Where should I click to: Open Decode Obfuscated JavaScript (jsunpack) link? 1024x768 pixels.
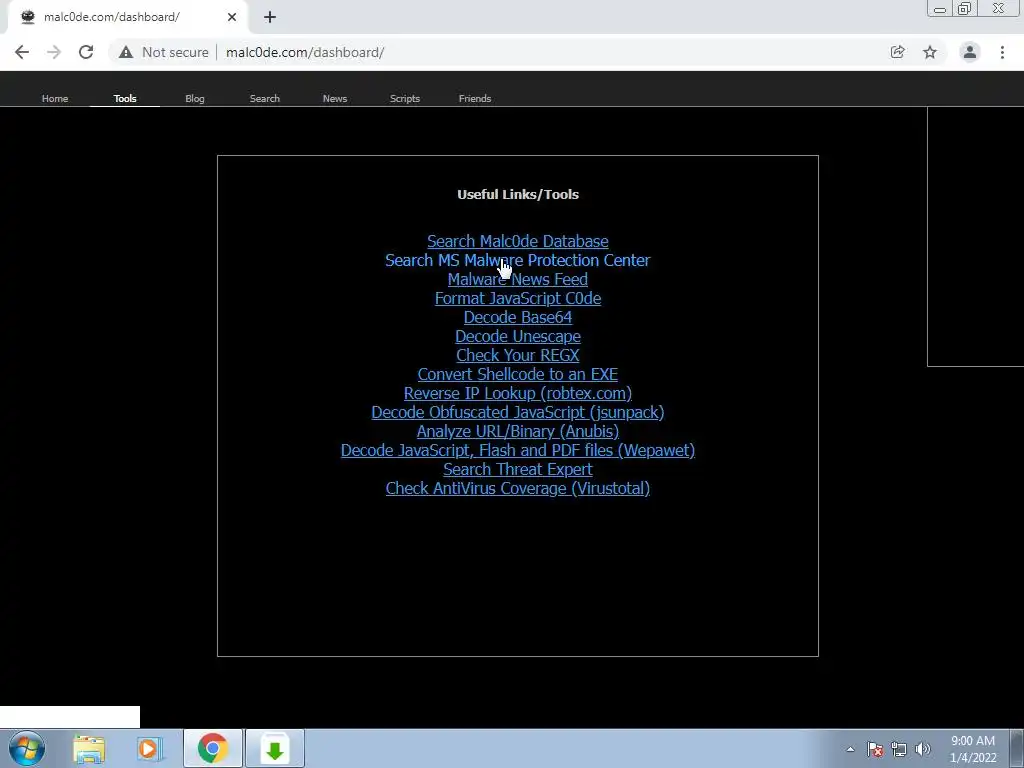tap(518, 411)
